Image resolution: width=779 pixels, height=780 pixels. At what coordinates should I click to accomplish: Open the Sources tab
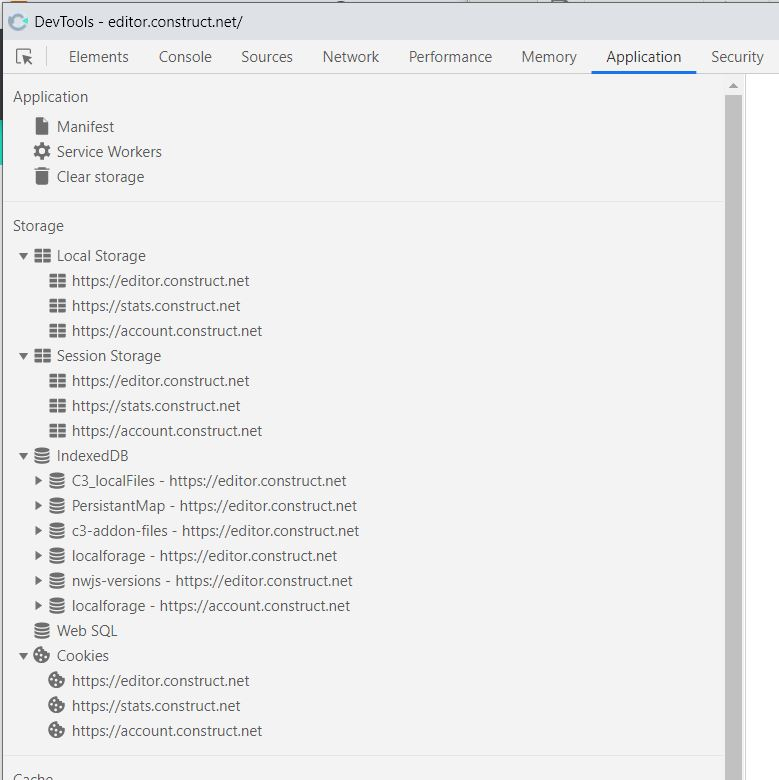coord(267,57)
